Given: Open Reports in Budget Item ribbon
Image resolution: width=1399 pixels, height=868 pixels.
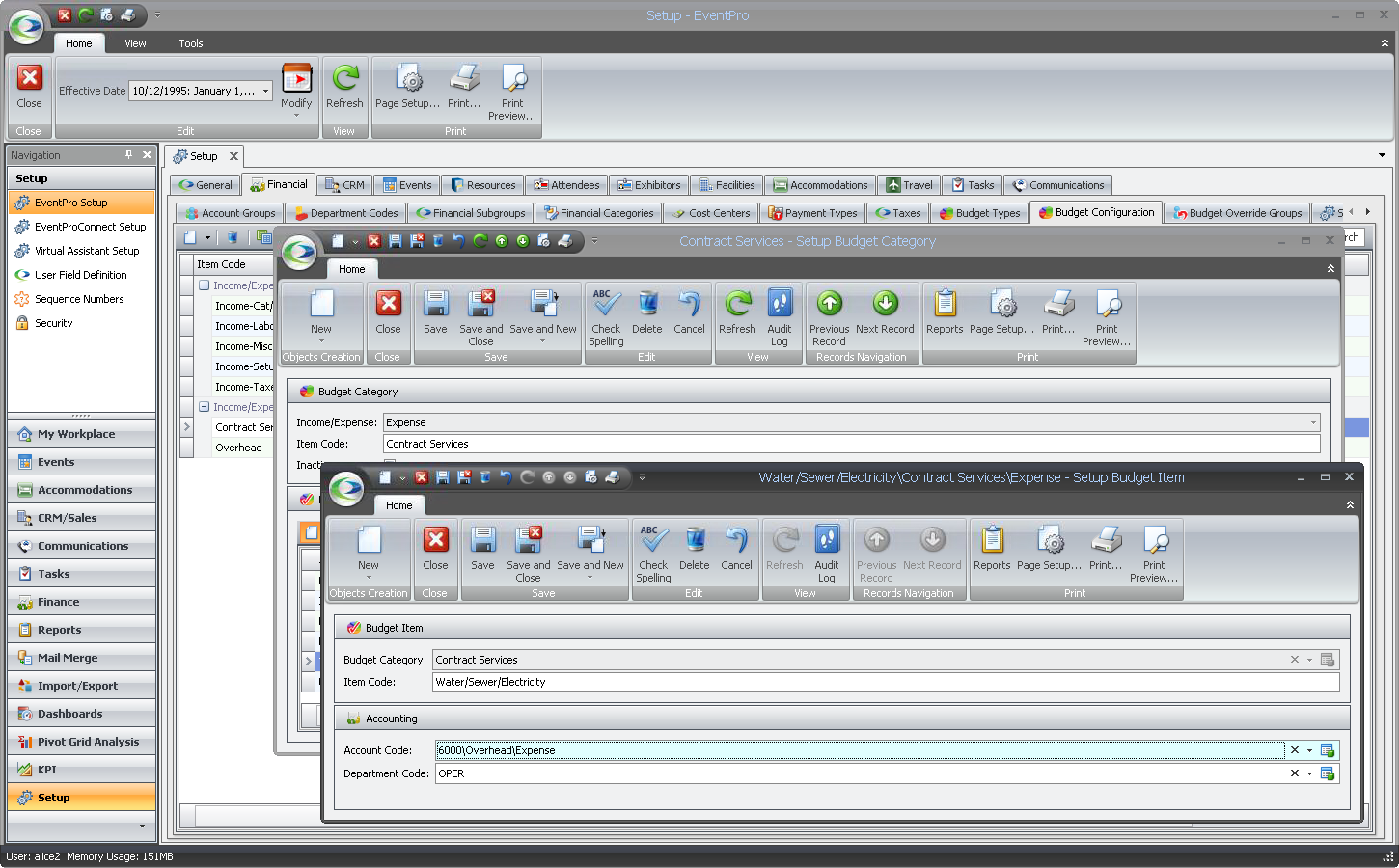Looking at the screenshot, I should tap(992, 550).
